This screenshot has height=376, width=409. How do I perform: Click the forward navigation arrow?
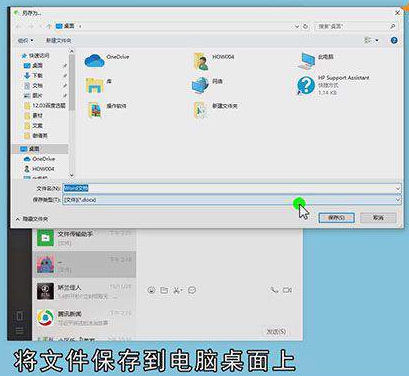click(31, 26)
